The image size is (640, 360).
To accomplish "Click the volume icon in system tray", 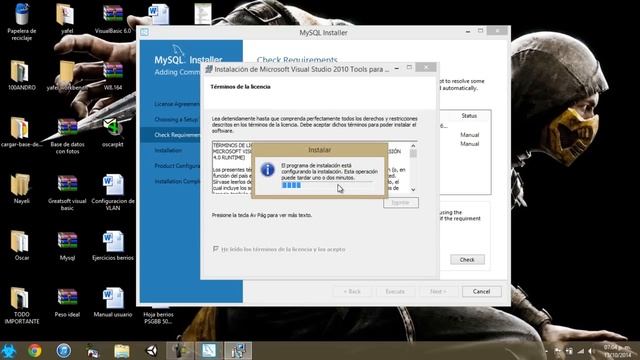I will click(x=590, y=351).
